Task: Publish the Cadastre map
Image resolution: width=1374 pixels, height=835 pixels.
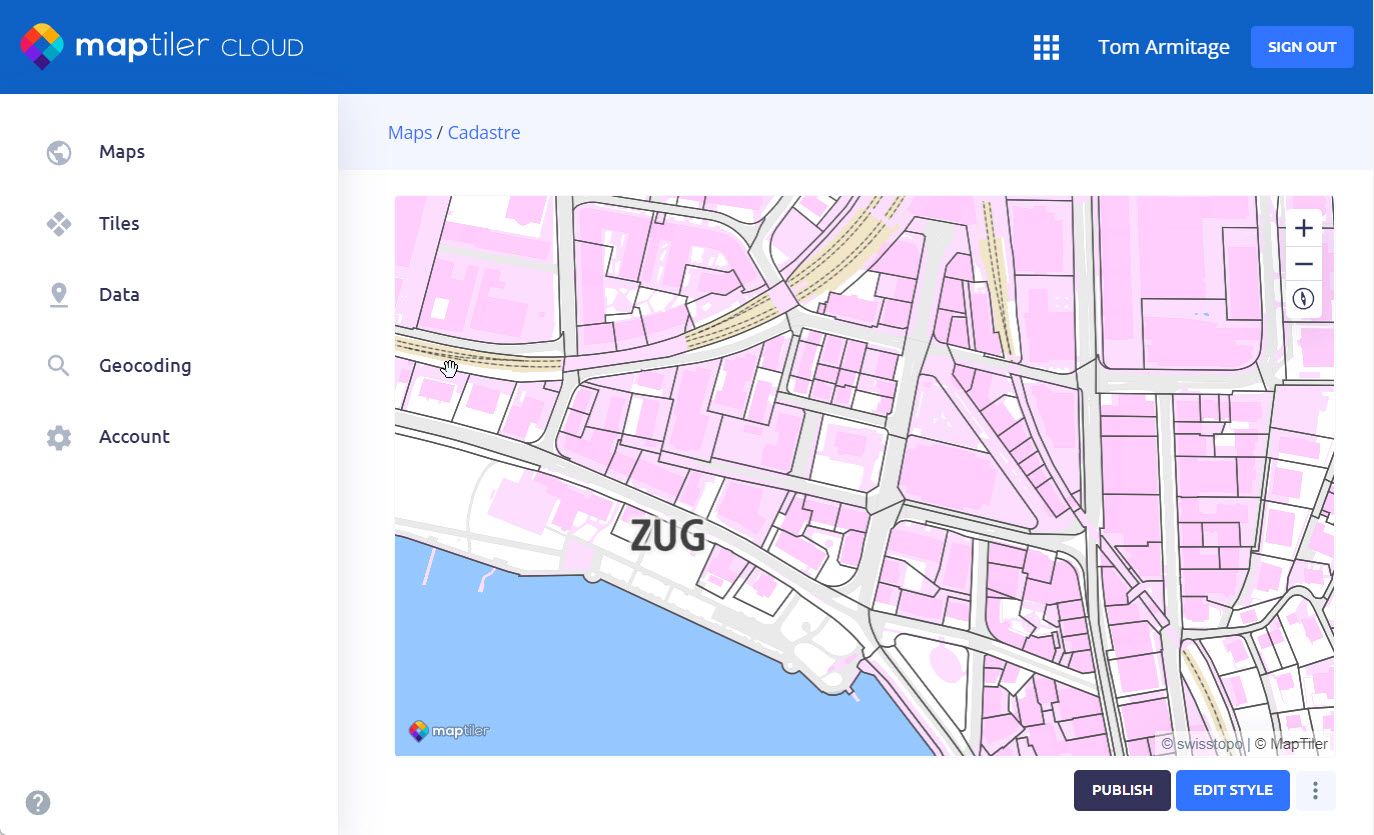Action: point(1122,790)
